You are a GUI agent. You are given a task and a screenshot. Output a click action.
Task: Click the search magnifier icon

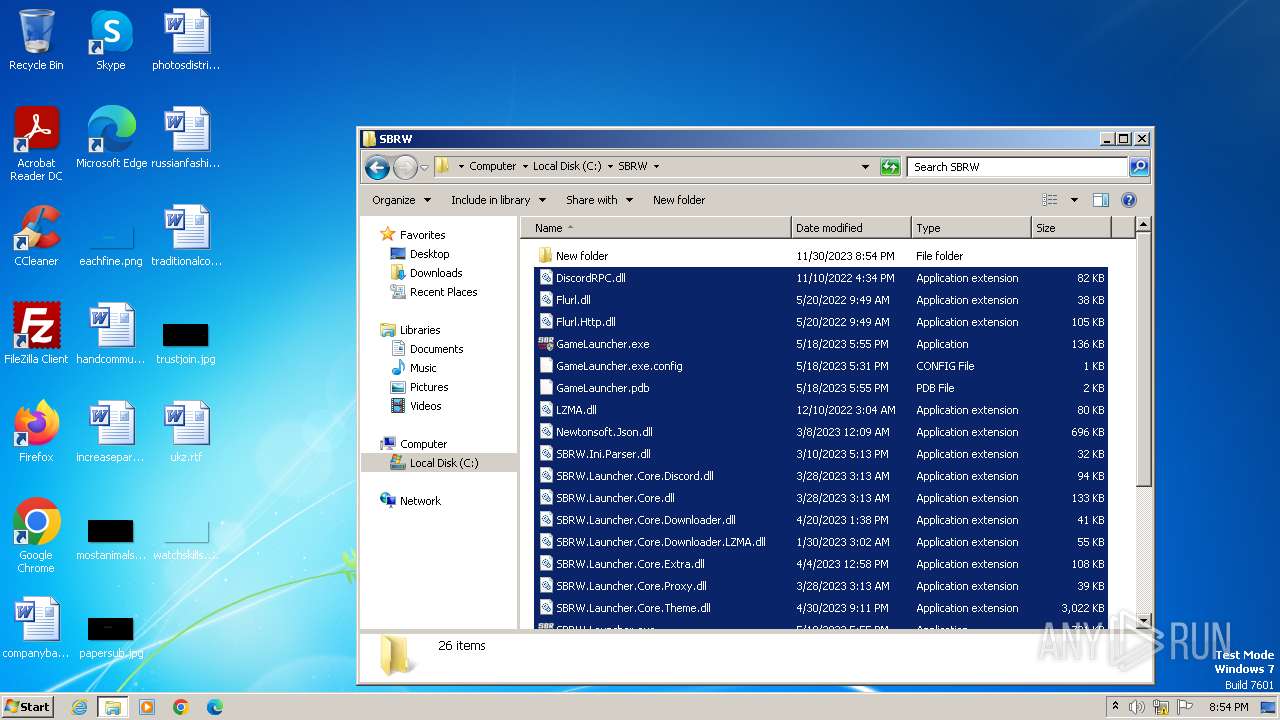click(x=1138, y=167)
